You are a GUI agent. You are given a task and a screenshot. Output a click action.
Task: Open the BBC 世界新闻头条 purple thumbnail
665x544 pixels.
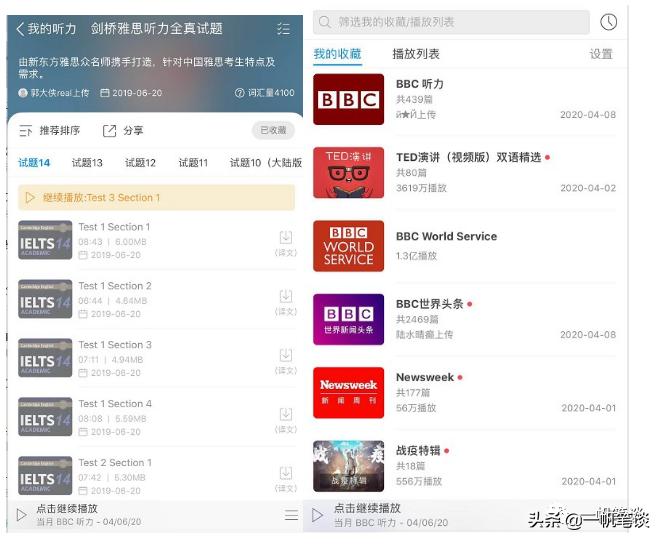click(x=349, y=319)
